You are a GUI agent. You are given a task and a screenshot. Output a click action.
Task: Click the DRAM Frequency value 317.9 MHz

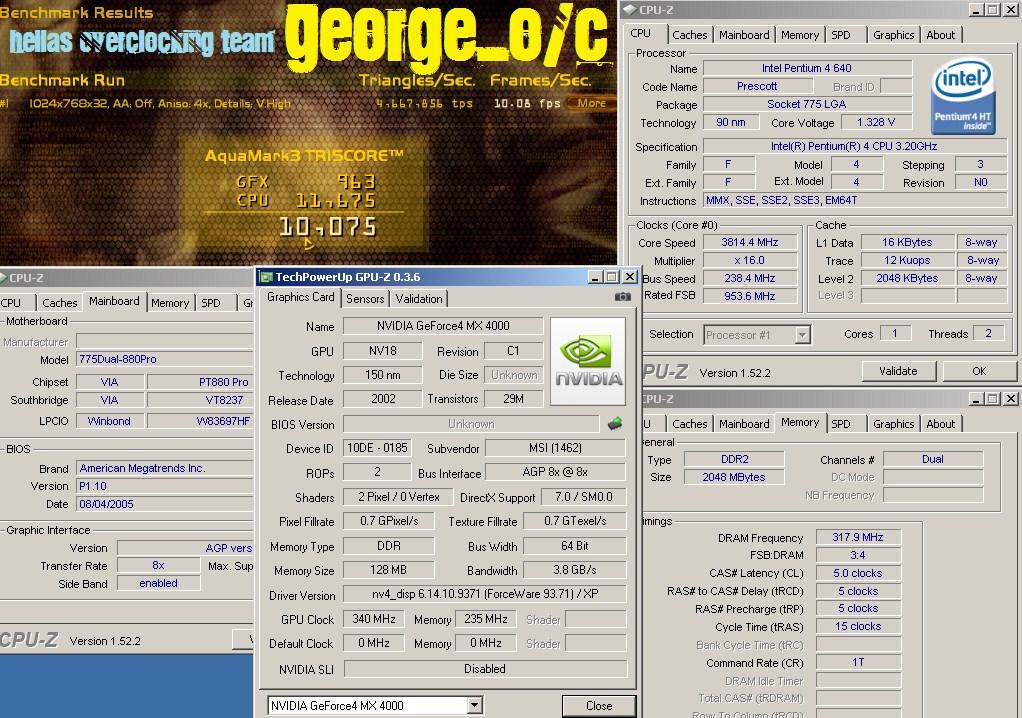pos(858,538)
